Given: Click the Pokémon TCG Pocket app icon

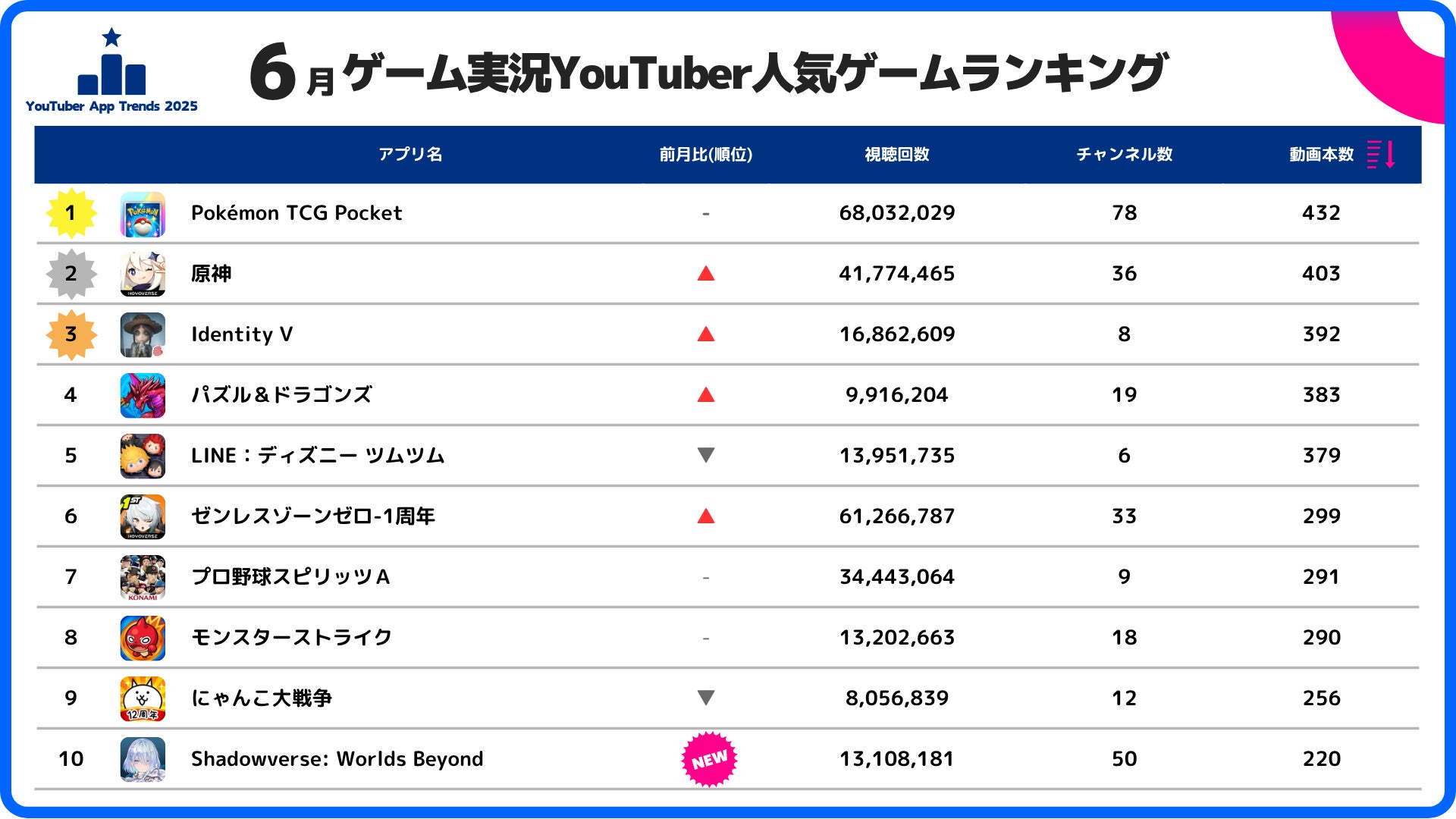Looking at the screenshot, I should tap(143, 214).
